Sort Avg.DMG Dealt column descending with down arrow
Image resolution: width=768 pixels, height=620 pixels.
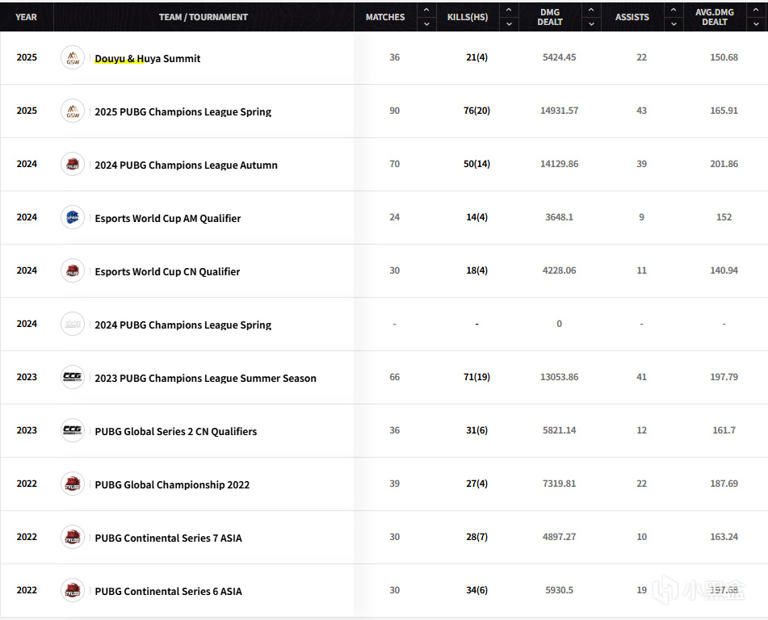tap(755, 24)
